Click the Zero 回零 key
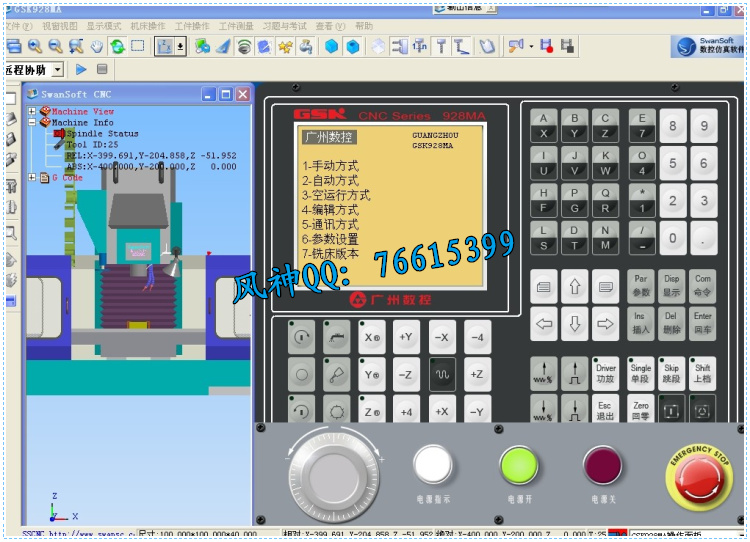This screenshot has width=750, height=542. click(x=640, y=409)
